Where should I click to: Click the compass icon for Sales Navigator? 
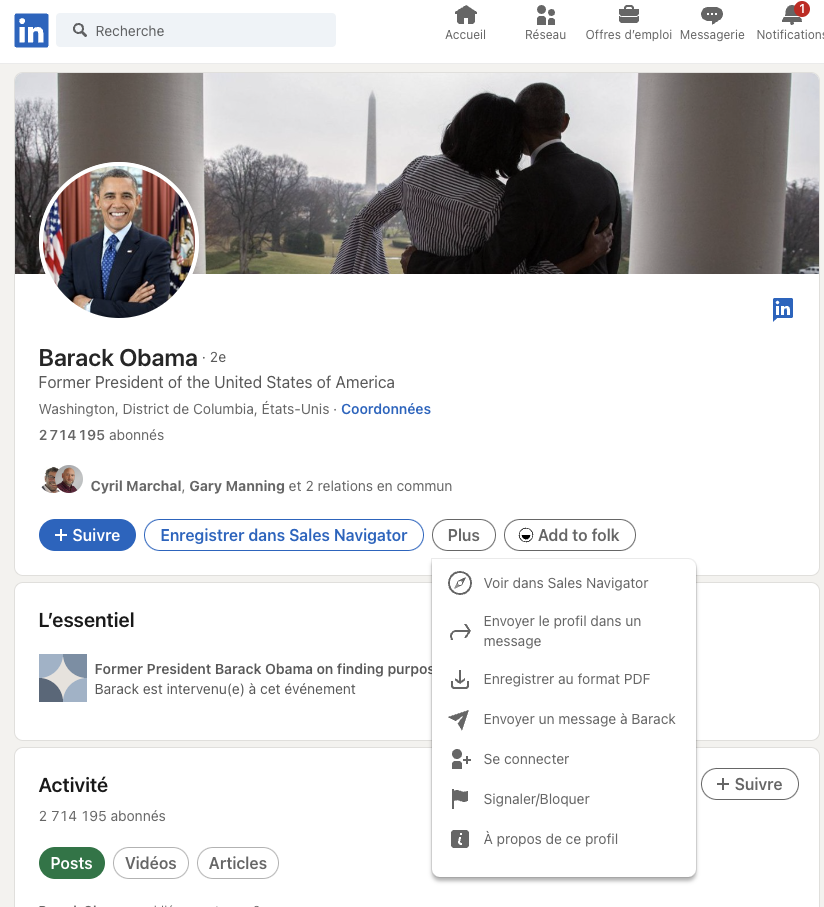pos(460,583)
